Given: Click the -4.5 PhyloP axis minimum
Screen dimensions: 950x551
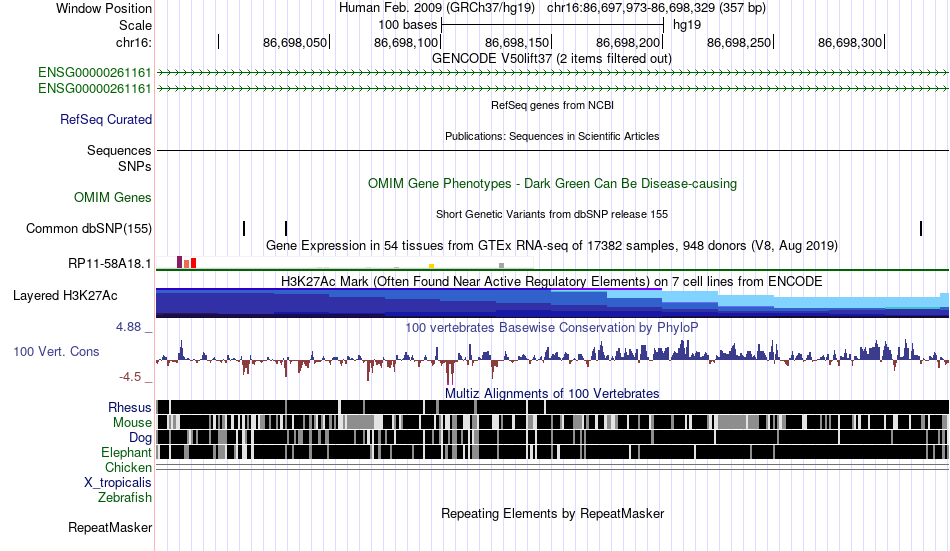Looking at the screenshot, I should coord(130,377).
